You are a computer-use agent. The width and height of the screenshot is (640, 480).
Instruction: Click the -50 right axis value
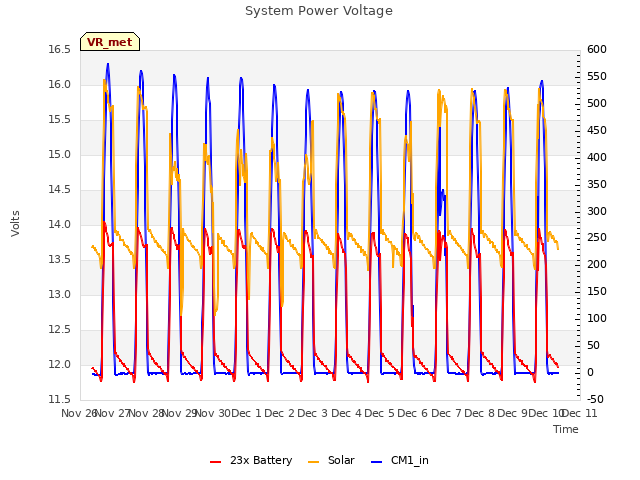596,399
